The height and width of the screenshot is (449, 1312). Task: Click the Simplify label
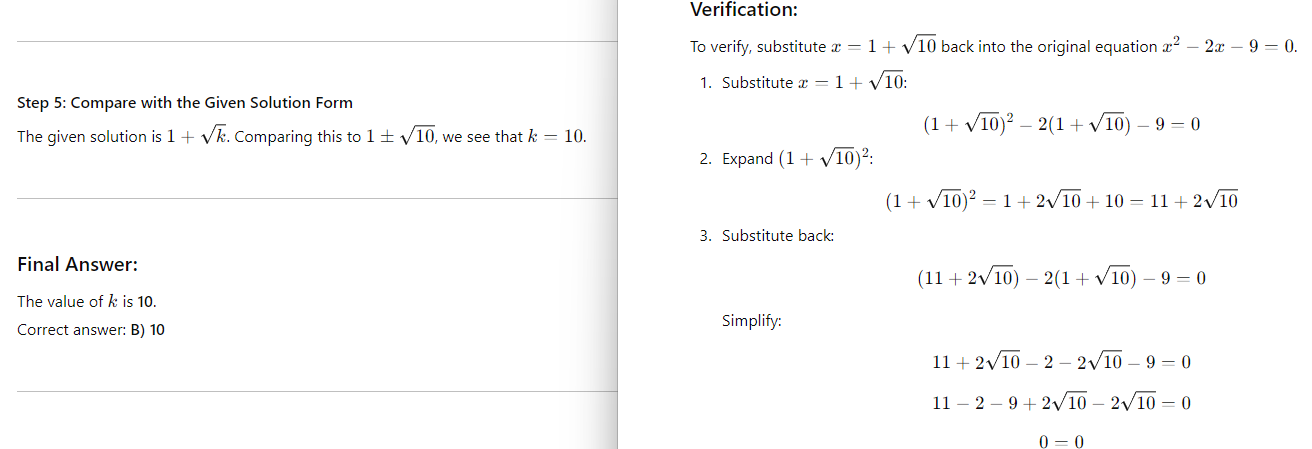(x=752, y=322)
